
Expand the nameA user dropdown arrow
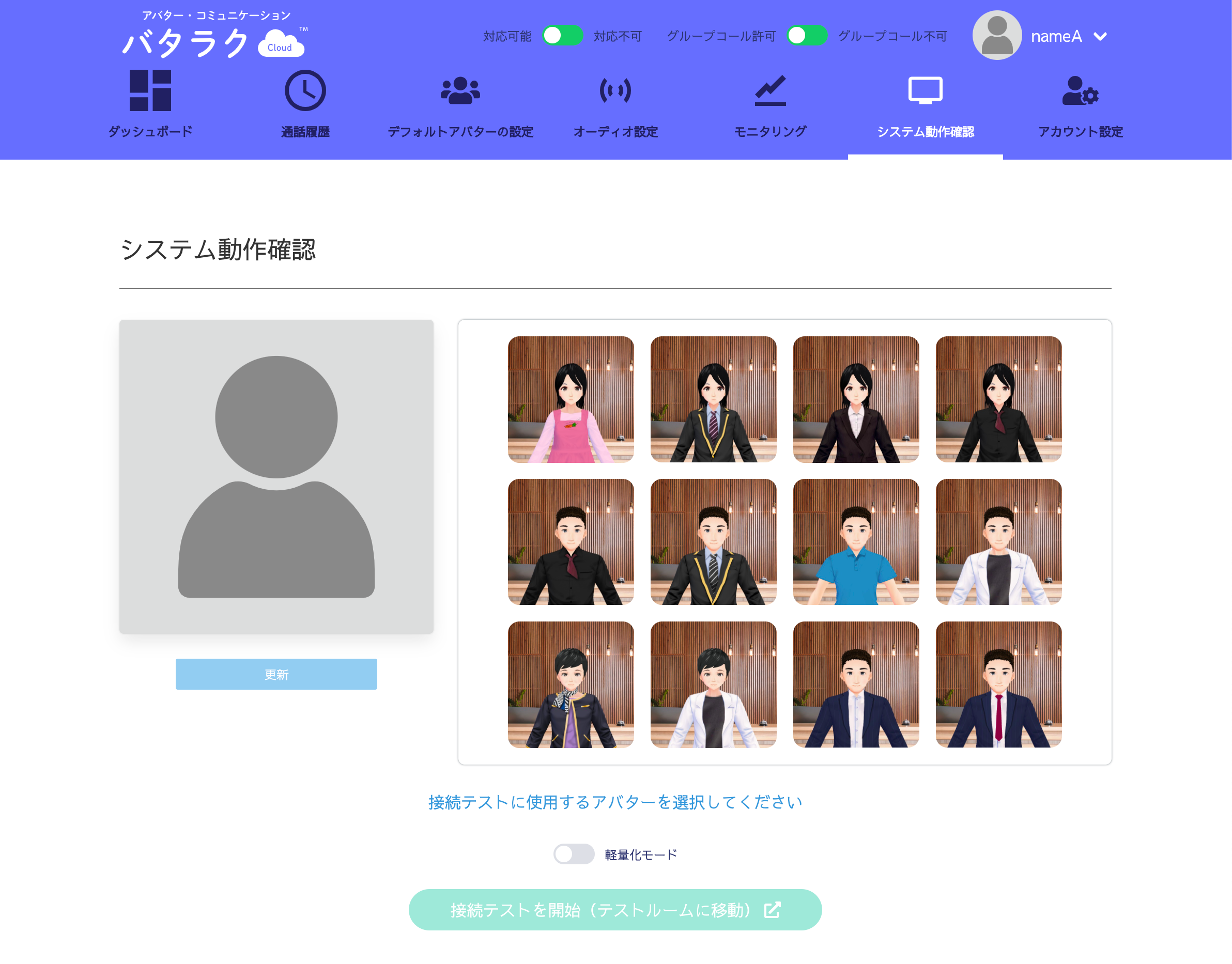point(1100,37)
